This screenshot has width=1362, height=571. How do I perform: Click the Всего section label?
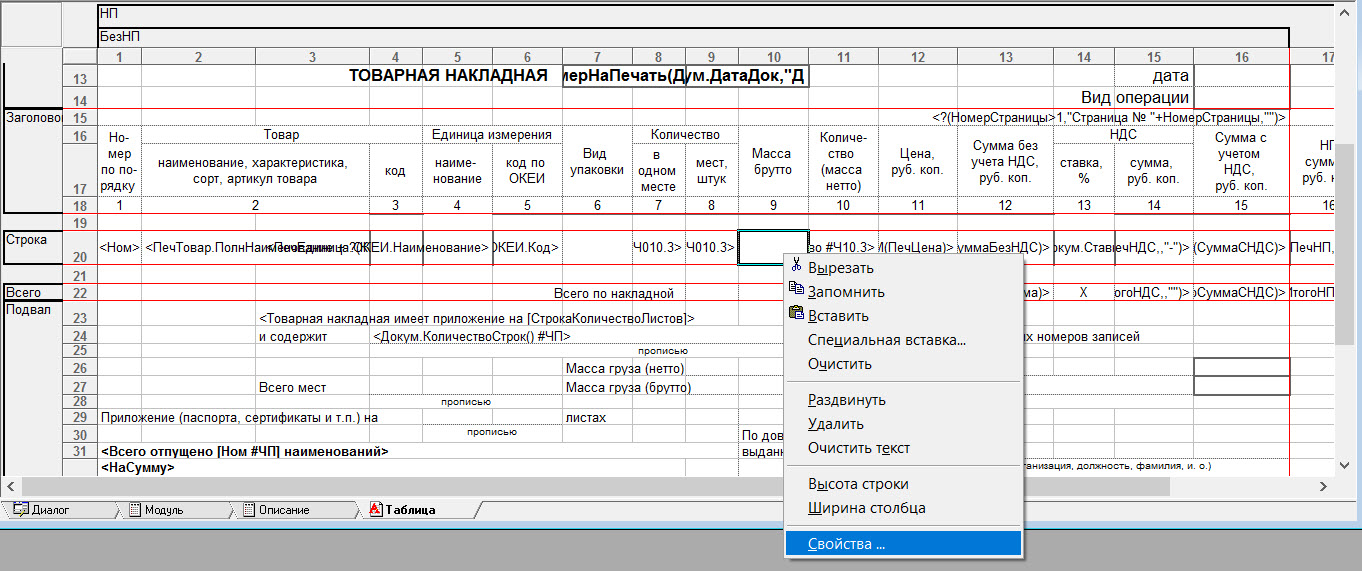coord(23,293)
